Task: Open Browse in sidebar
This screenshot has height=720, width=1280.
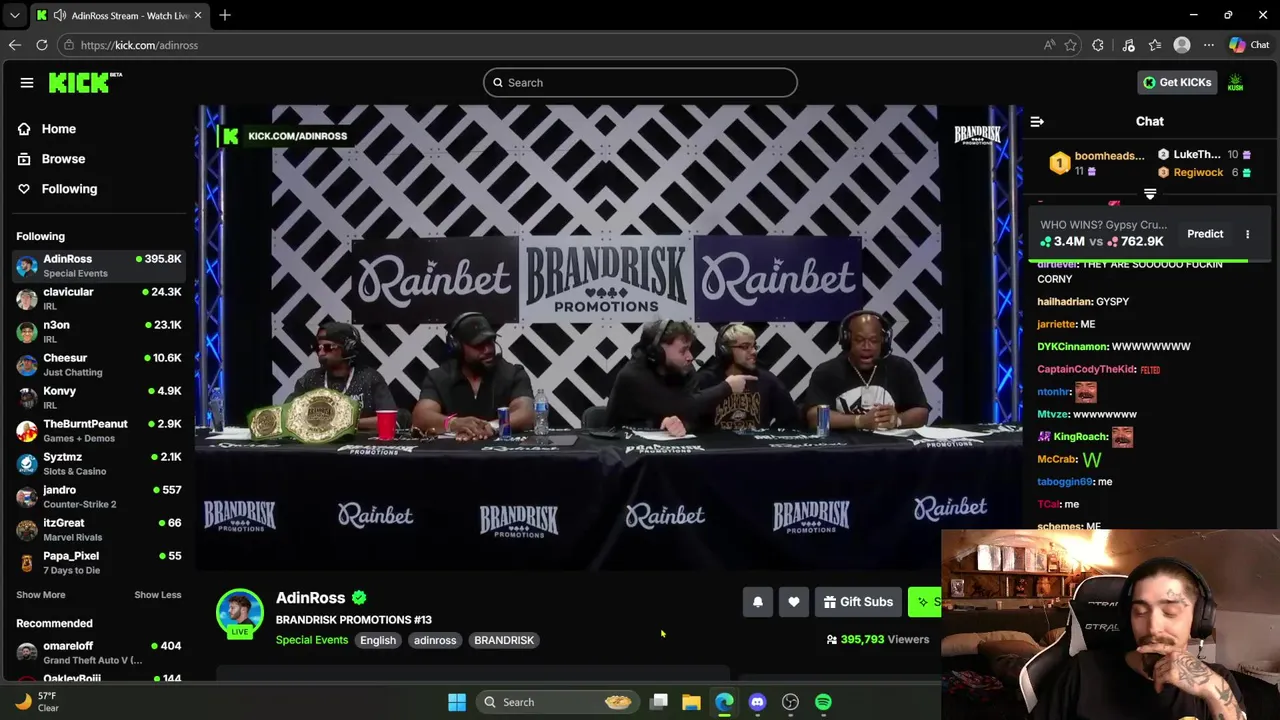Action: tap(63, 159)
